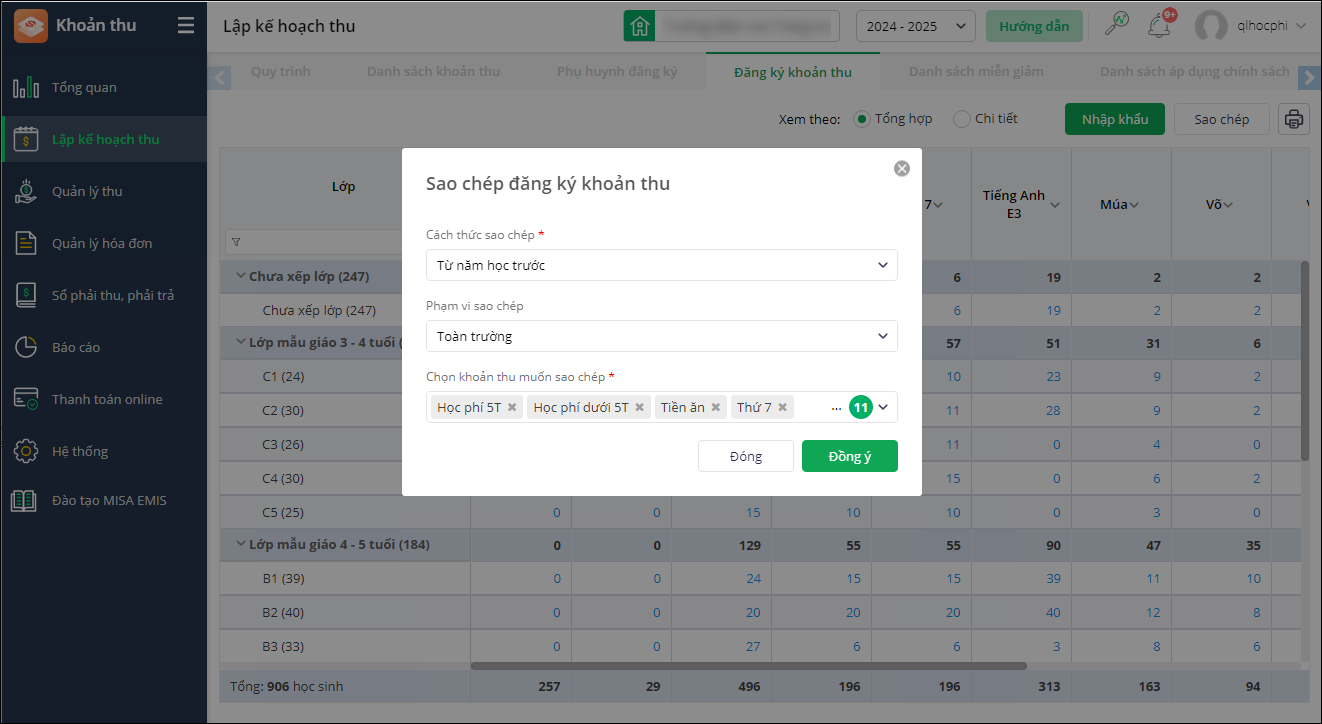1322x724 pixels.
Task: Select the Chi tiết view option
Action: (x=962, y=119)
